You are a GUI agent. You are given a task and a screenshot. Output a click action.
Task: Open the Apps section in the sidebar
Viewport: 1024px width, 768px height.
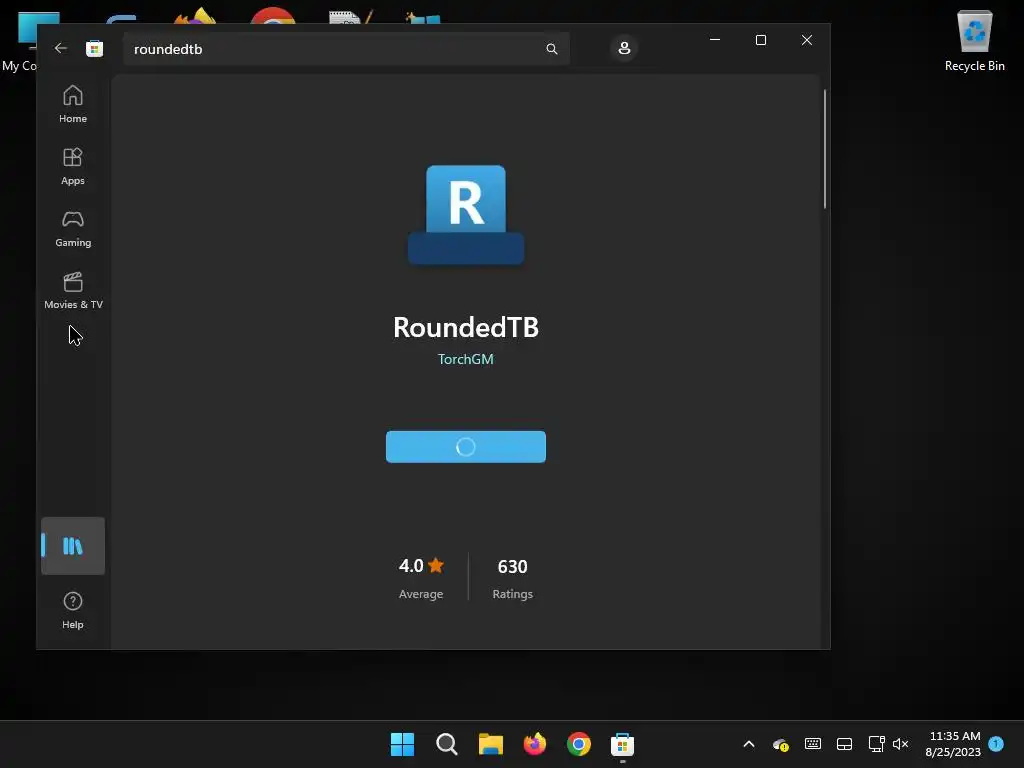[x=73, y=167]
